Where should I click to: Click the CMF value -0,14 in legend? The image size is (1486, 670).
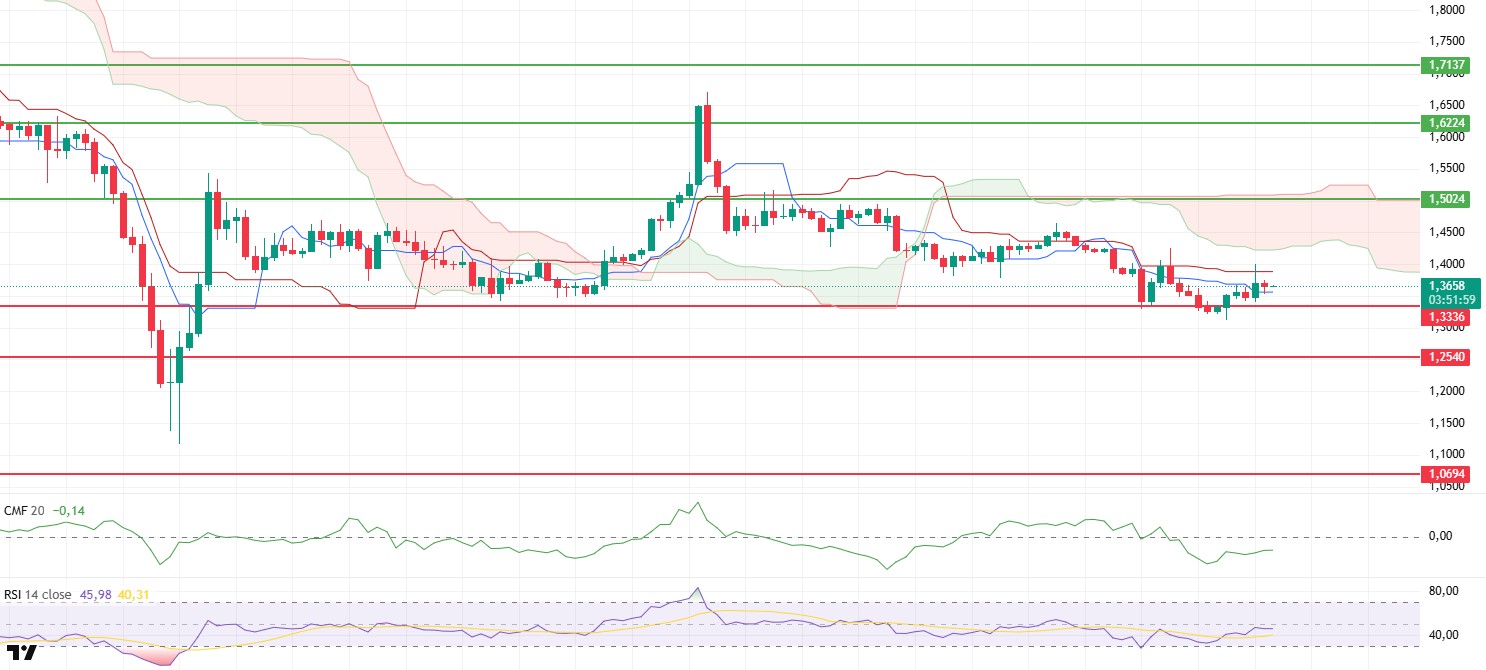[69, 510]
